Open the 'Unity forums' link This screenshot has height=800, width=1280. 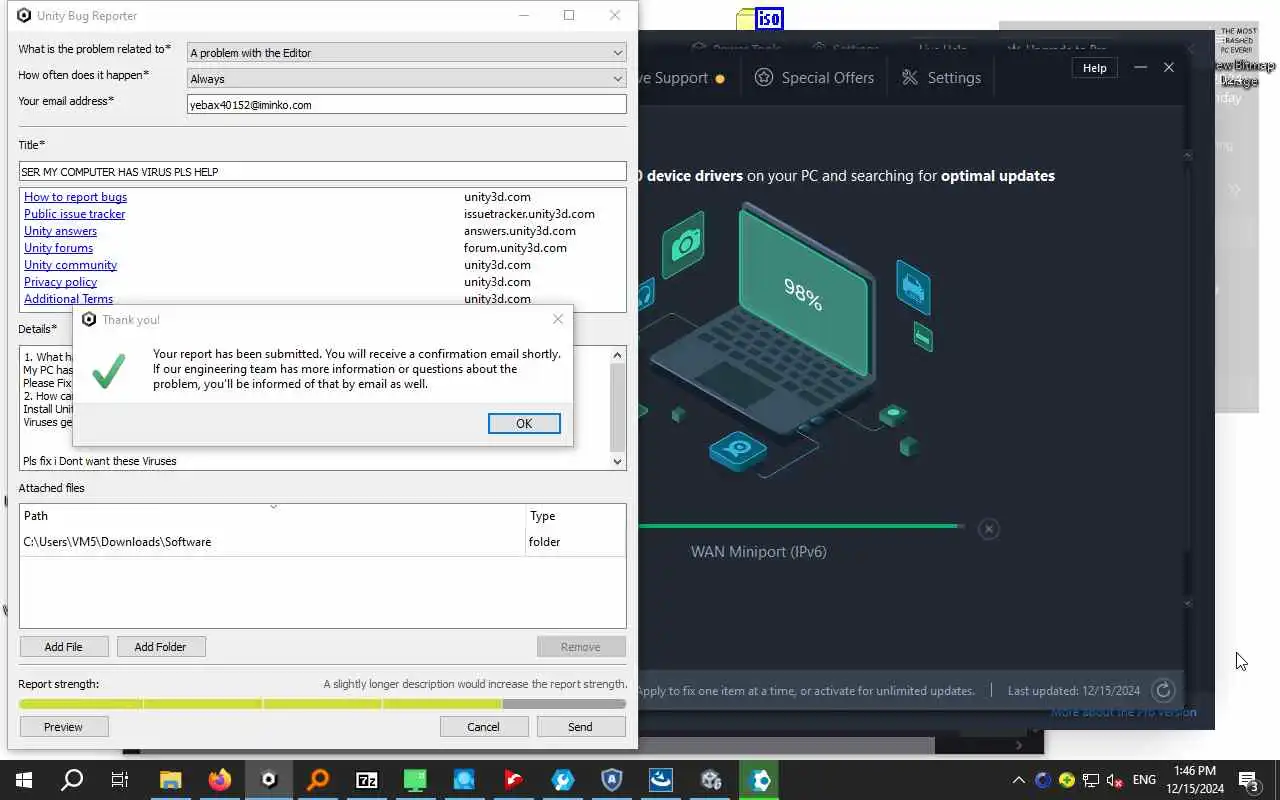point(58,248)
